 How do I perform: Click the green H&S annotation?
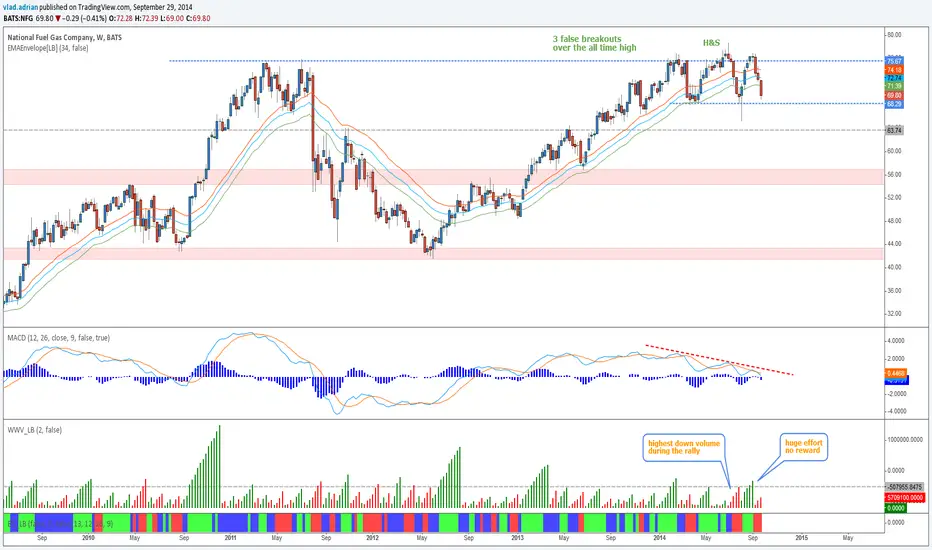coord(711,43)
